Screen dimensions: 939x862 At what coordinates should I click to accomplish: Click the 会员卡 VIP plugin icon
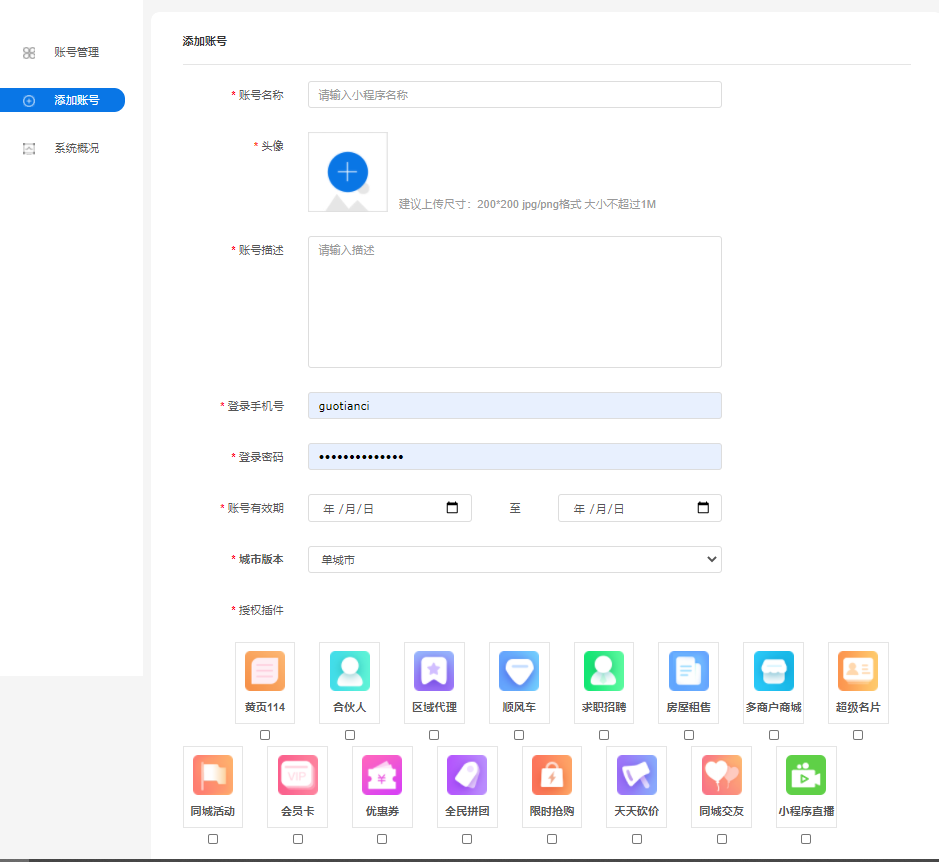tap(298, 775)
